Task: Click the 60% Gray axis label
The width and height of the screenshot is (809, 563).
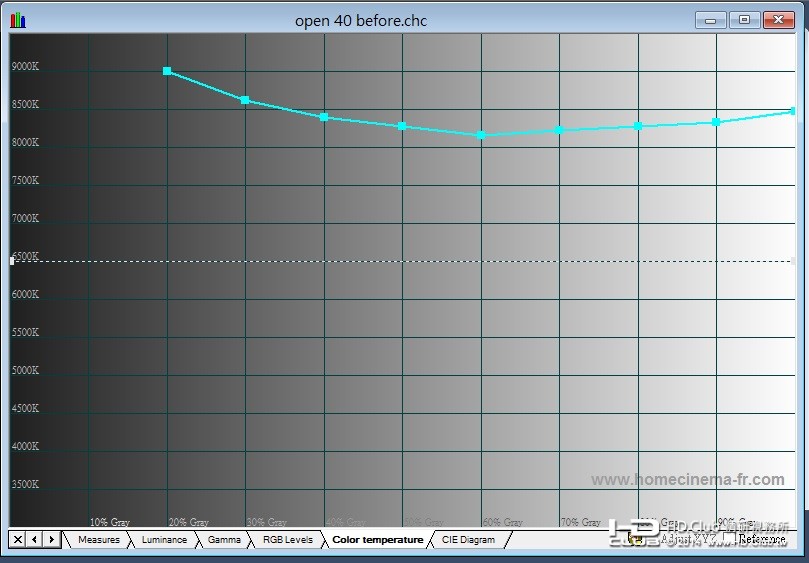Action: (503, 522)
